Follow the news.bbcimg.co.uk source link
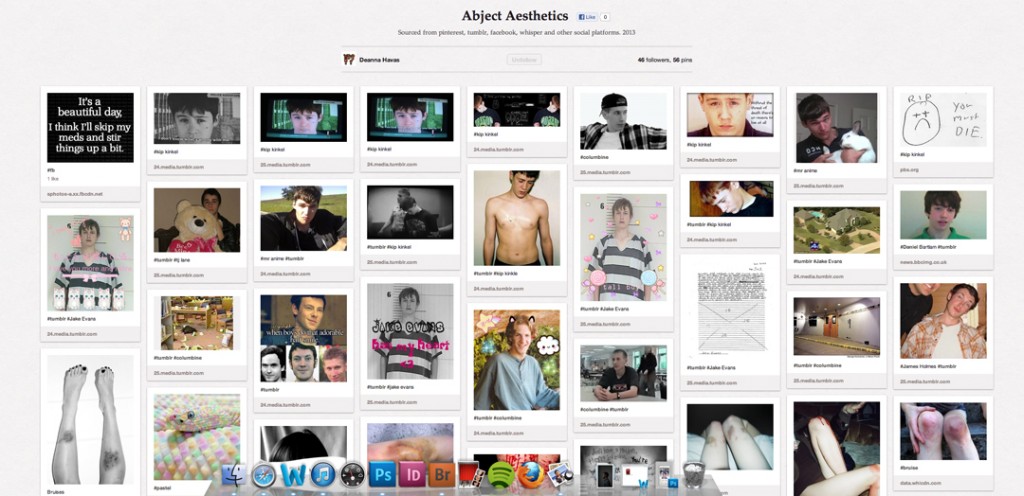The width and height of the screenshot is (1024, 496). point(921,262)
